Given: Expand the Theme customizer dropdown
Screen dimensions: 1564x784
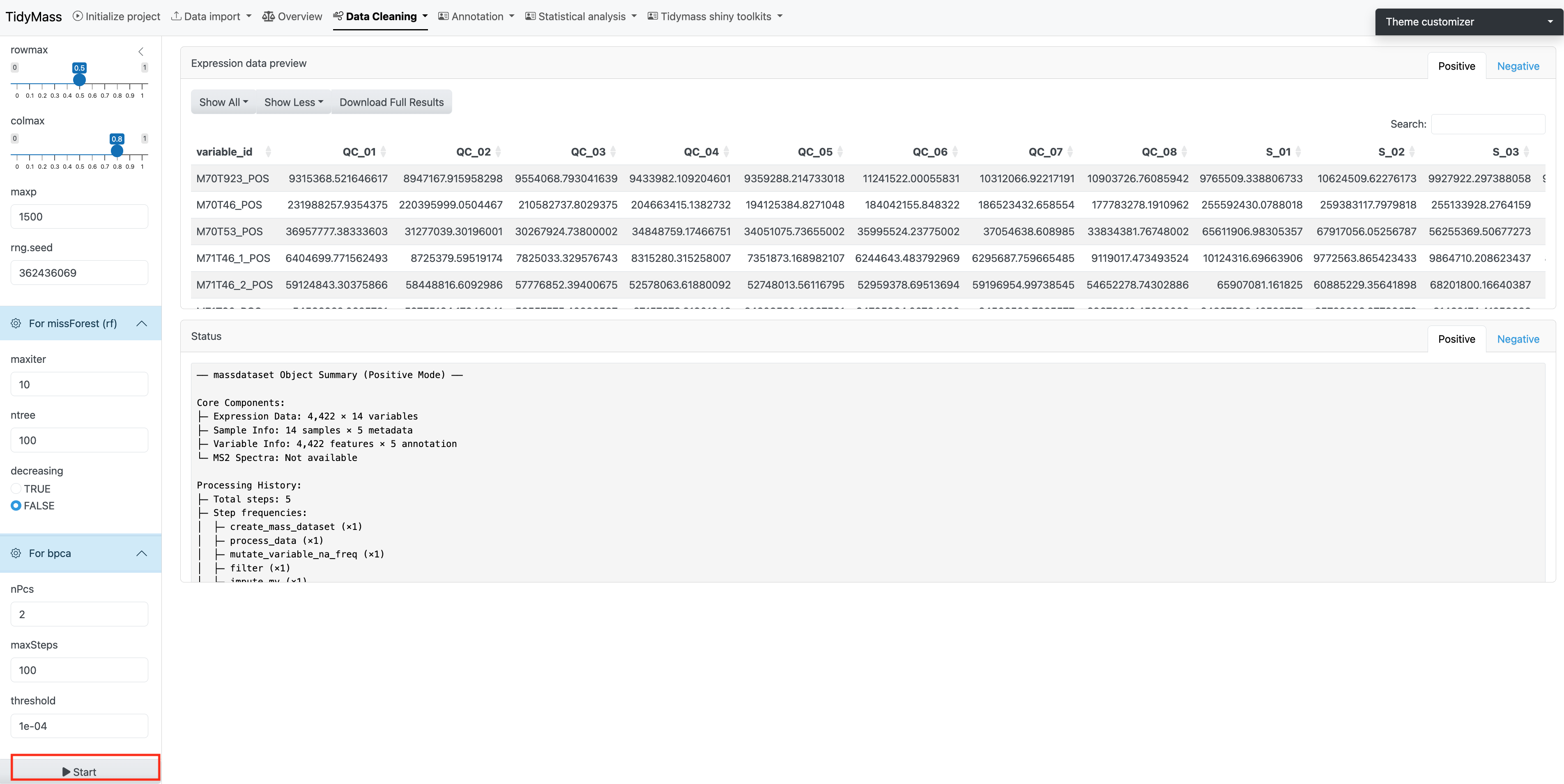Looking at the screenshot, I should [x=1469, y=22].
